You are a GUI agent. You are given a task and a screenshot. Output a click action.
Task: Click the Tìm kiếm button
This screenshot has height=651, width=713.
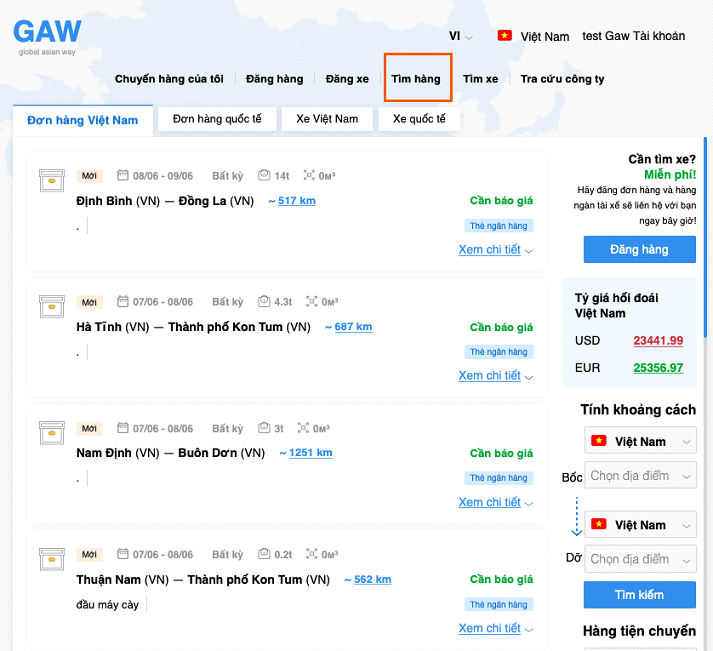point(639,595)
